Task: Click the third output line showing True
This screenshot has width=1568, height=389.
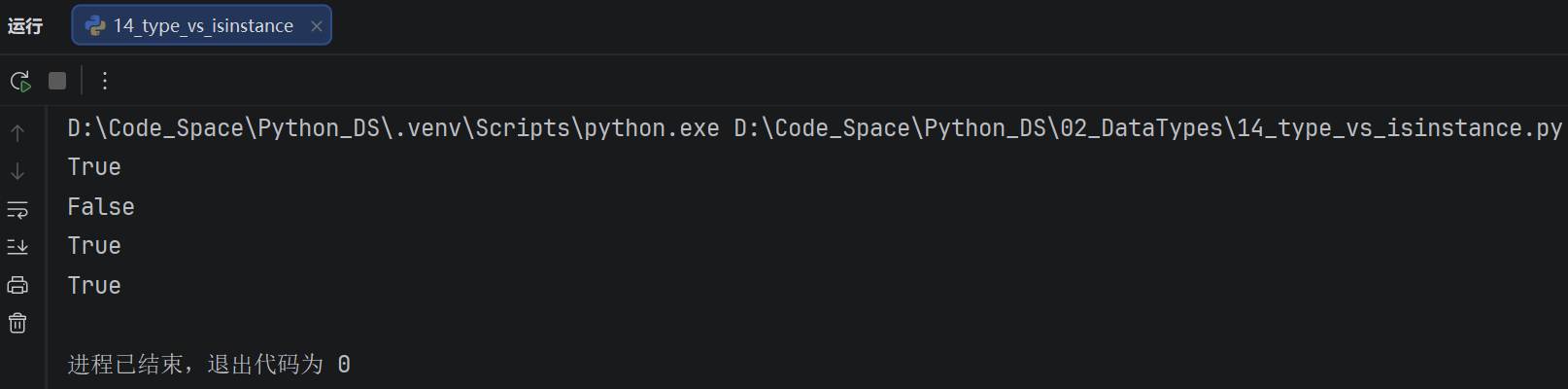Action: pos(94,246)
